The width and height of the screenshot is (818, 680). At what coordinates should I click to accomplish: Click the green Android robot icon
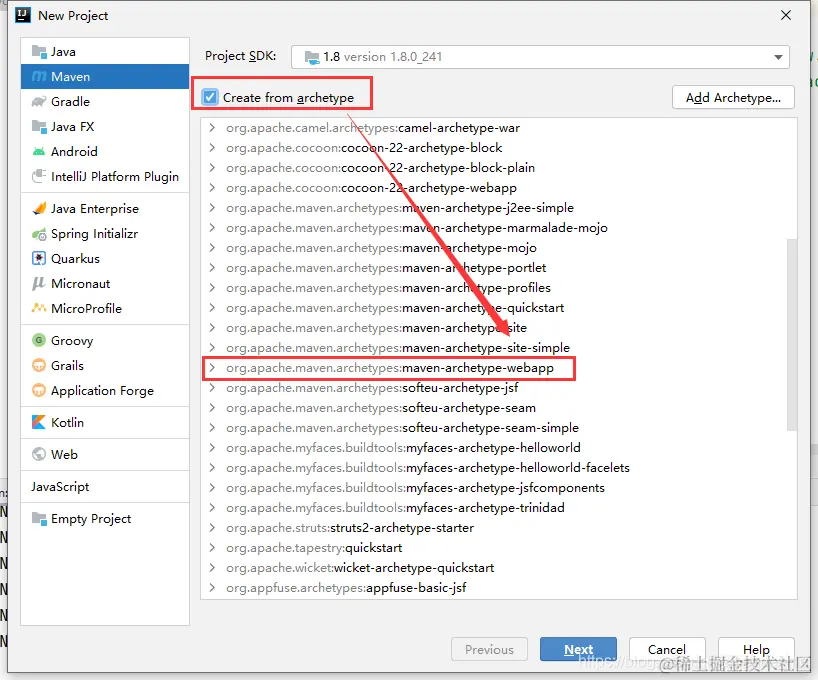click(39, 152)
